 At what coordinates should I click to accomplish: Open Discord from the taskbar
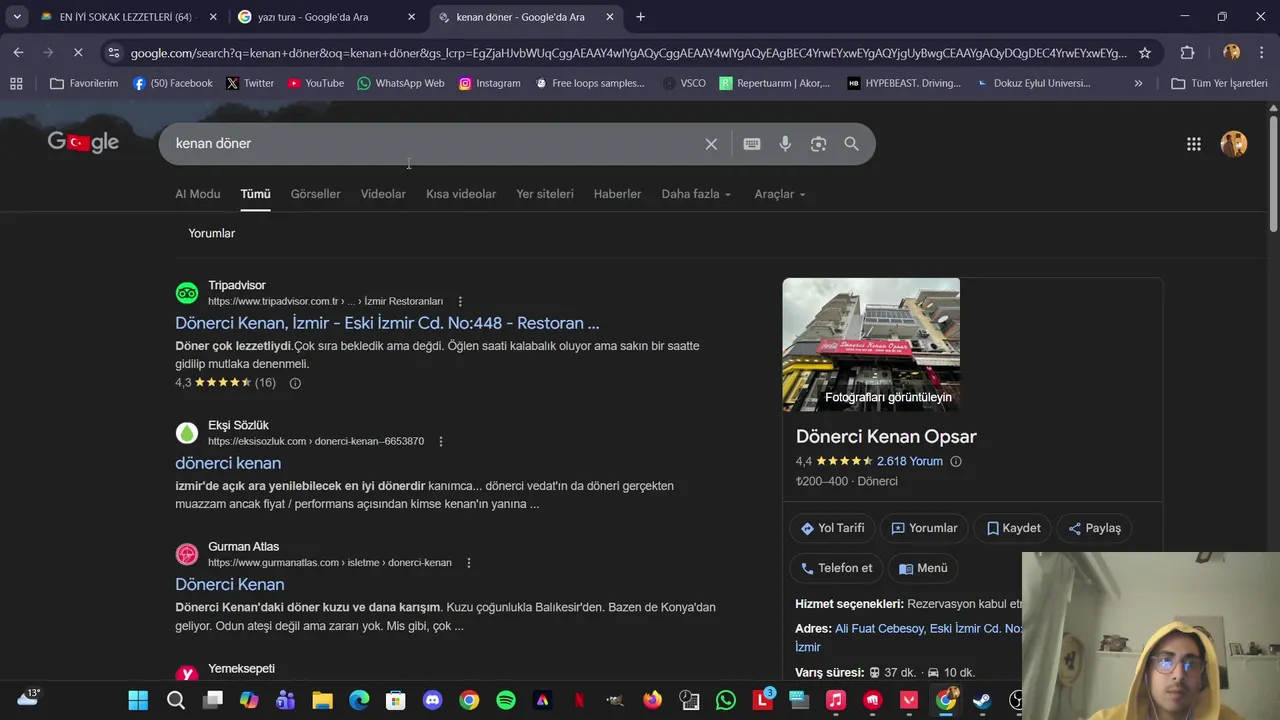tap(432, 700)
